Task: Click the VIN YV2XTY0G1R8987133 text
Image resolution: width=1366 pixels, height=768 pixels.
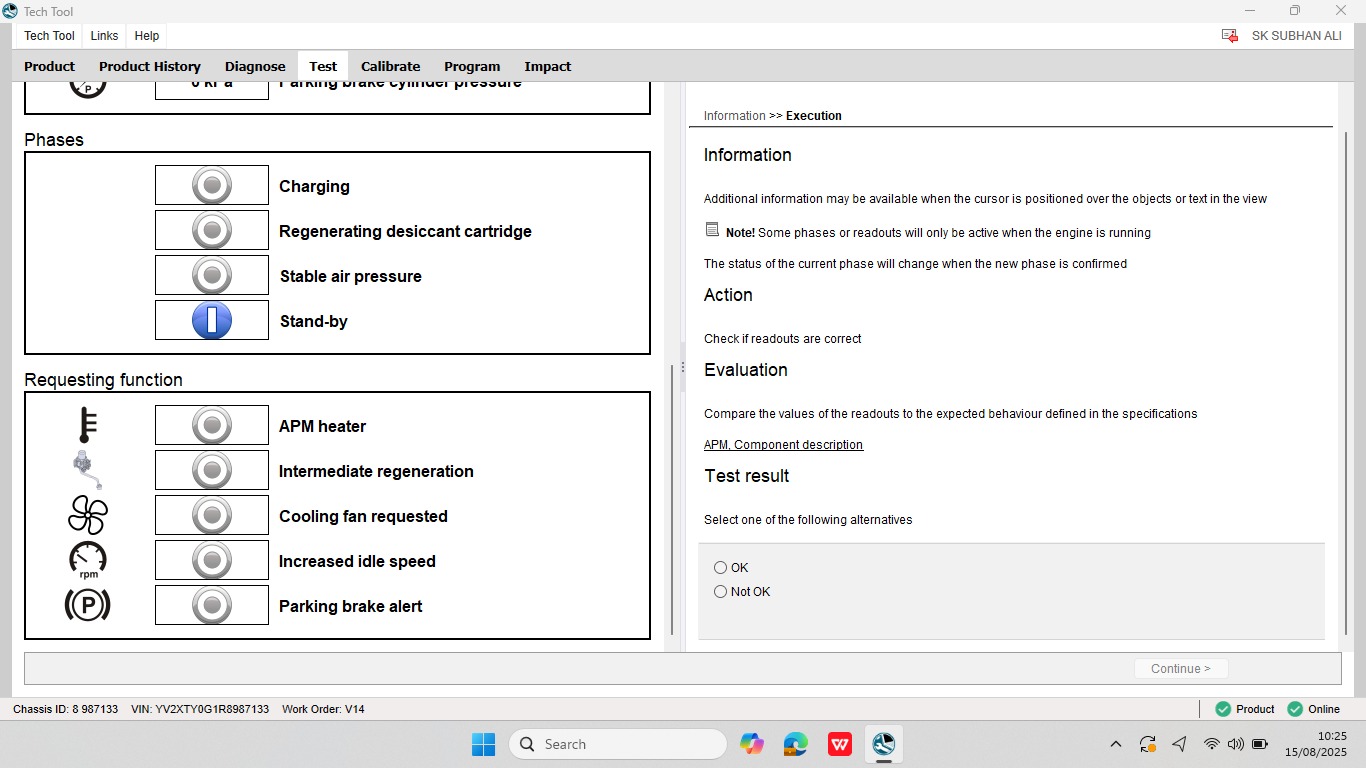Action: pyautogui.click(x=200, y=709)
